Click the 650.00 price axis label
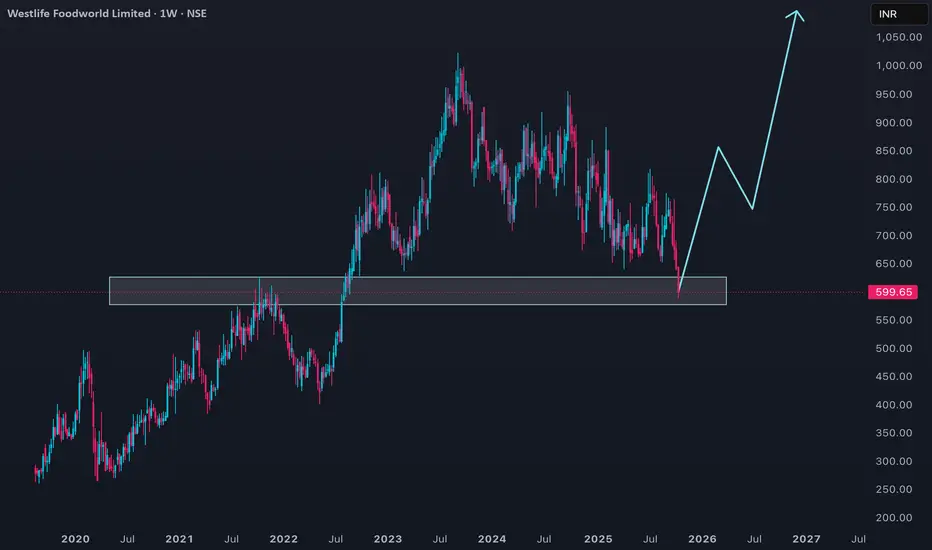932x550 pixels. (893, 263)
